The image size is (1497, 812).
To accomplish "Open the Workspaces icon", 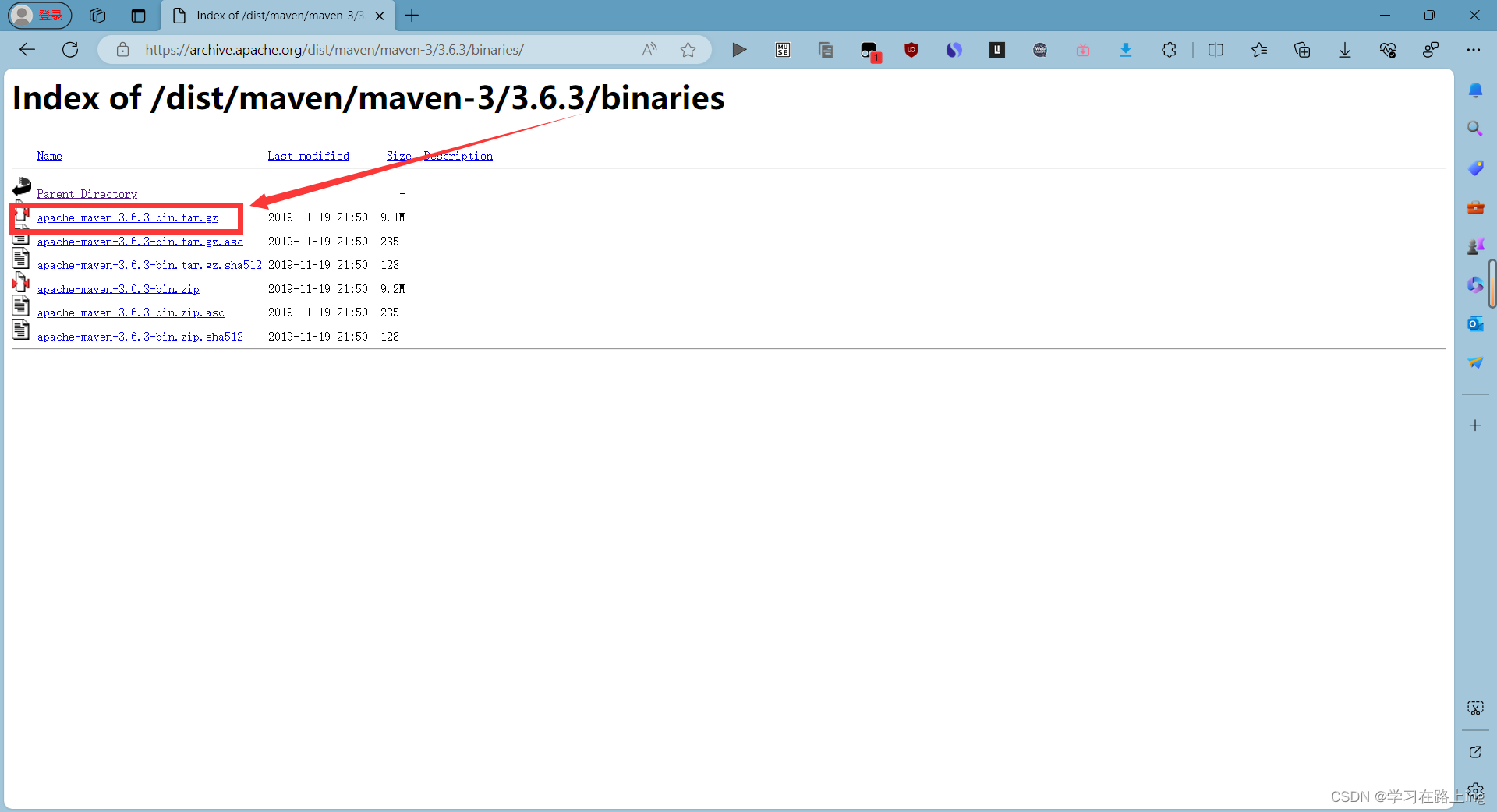I will [x=97, y=16].
